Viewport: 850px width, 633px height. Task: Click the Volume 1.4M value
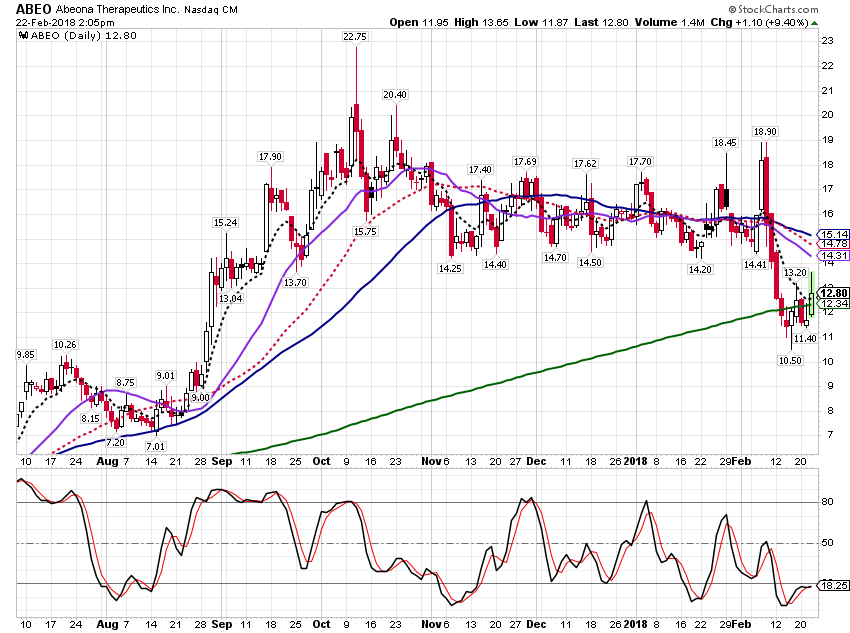pyautogui.click(x=669, y=22)
